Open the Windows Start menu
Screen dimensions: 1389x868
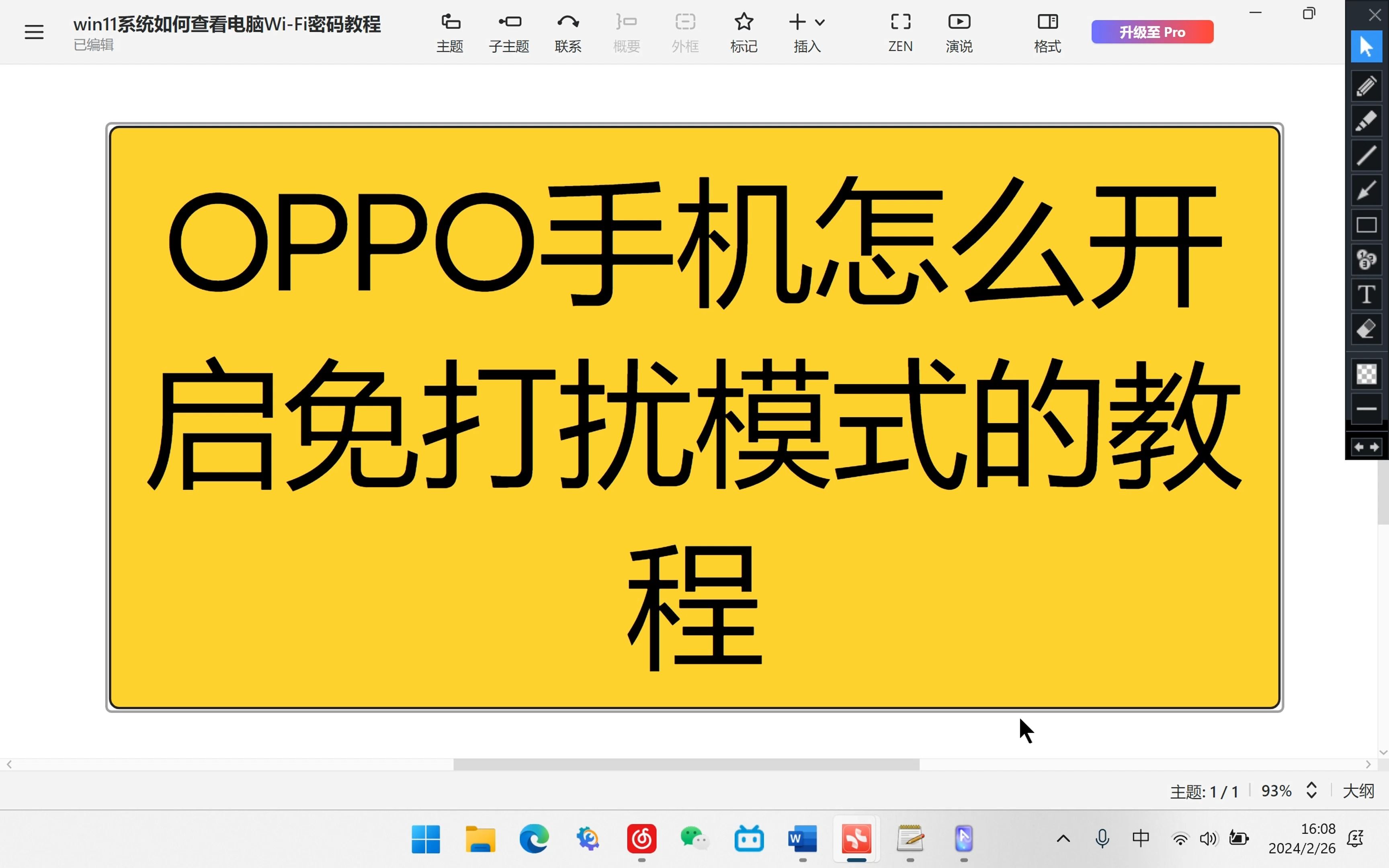(x=426, y=839)
